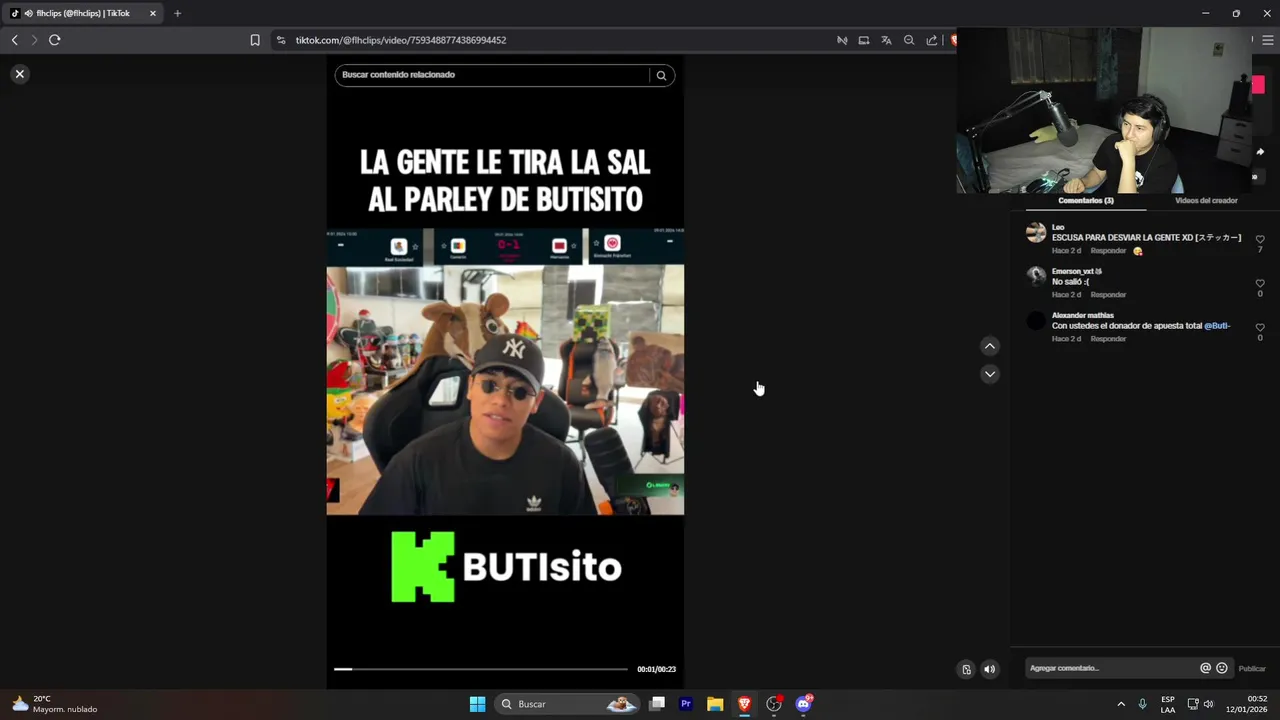Click the Publicar button
The image size is (1280, 720).
click(1252, 668)
